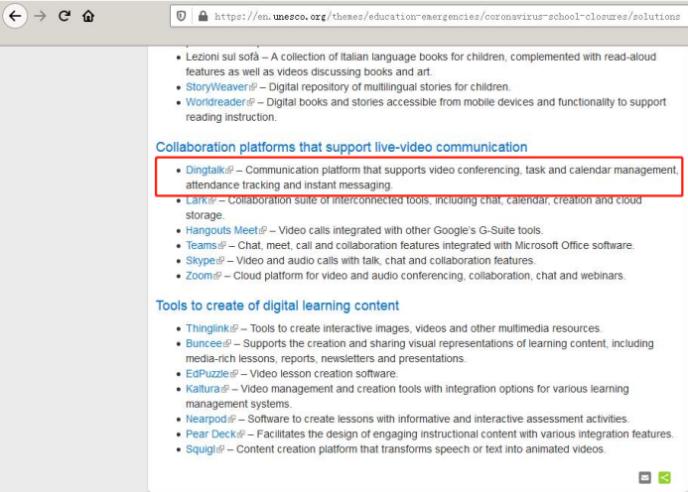Reload the page with the refresh icon

64,16
